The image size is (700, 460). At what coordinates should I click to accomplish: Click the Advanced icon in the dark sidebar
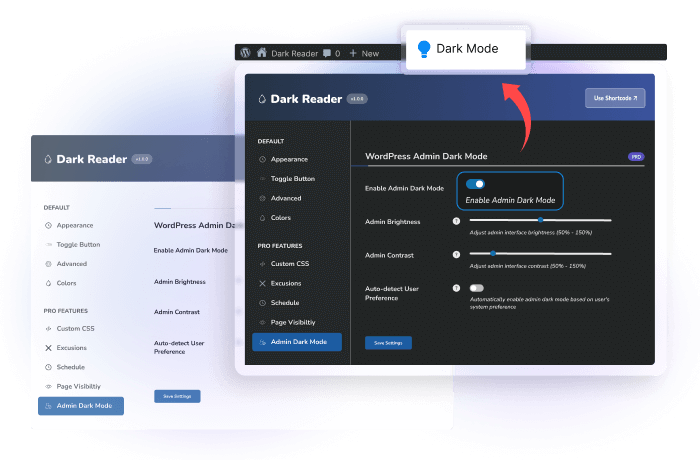[262, 198]
